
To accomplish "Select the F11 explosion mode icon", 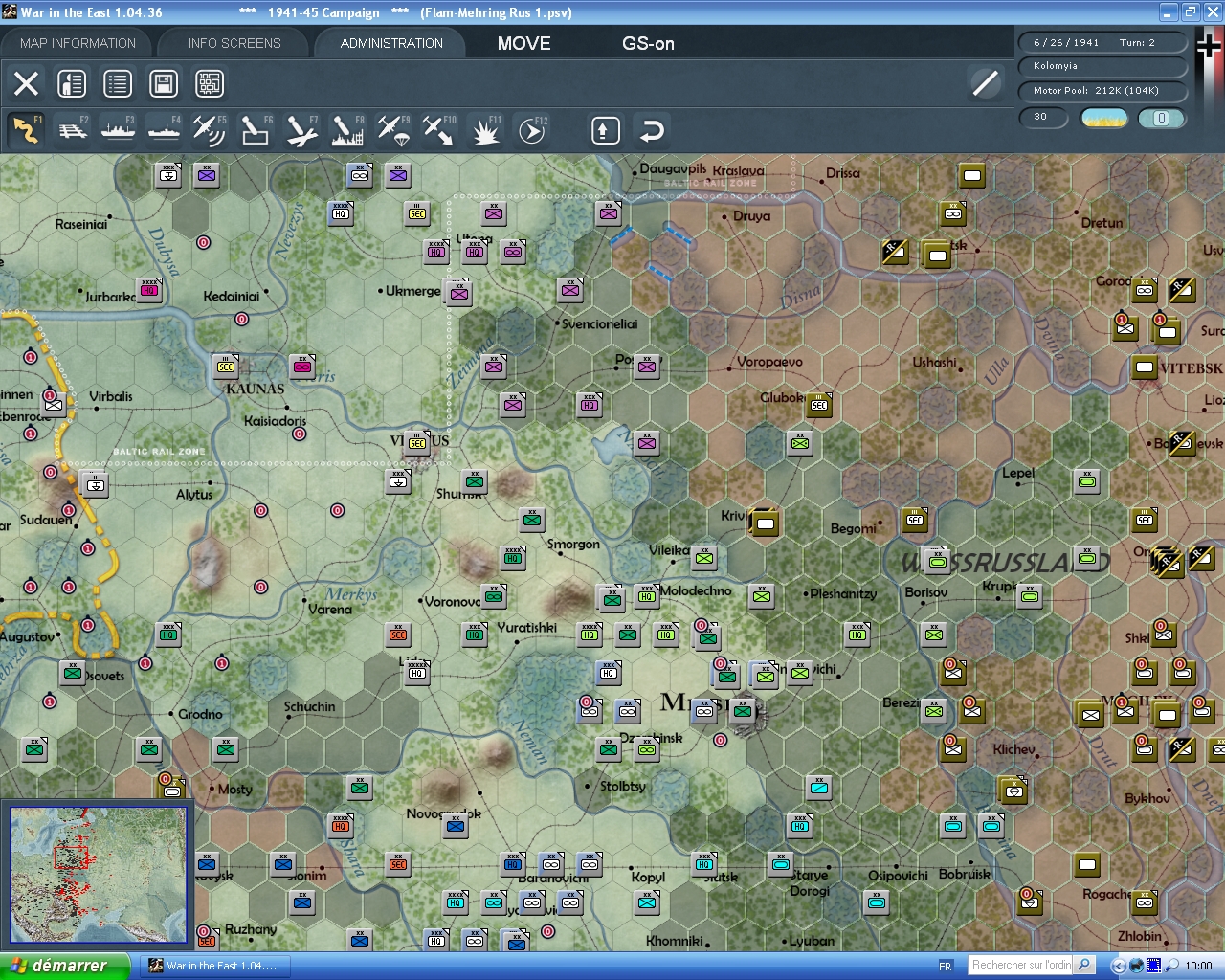I will tap(485, 130).
